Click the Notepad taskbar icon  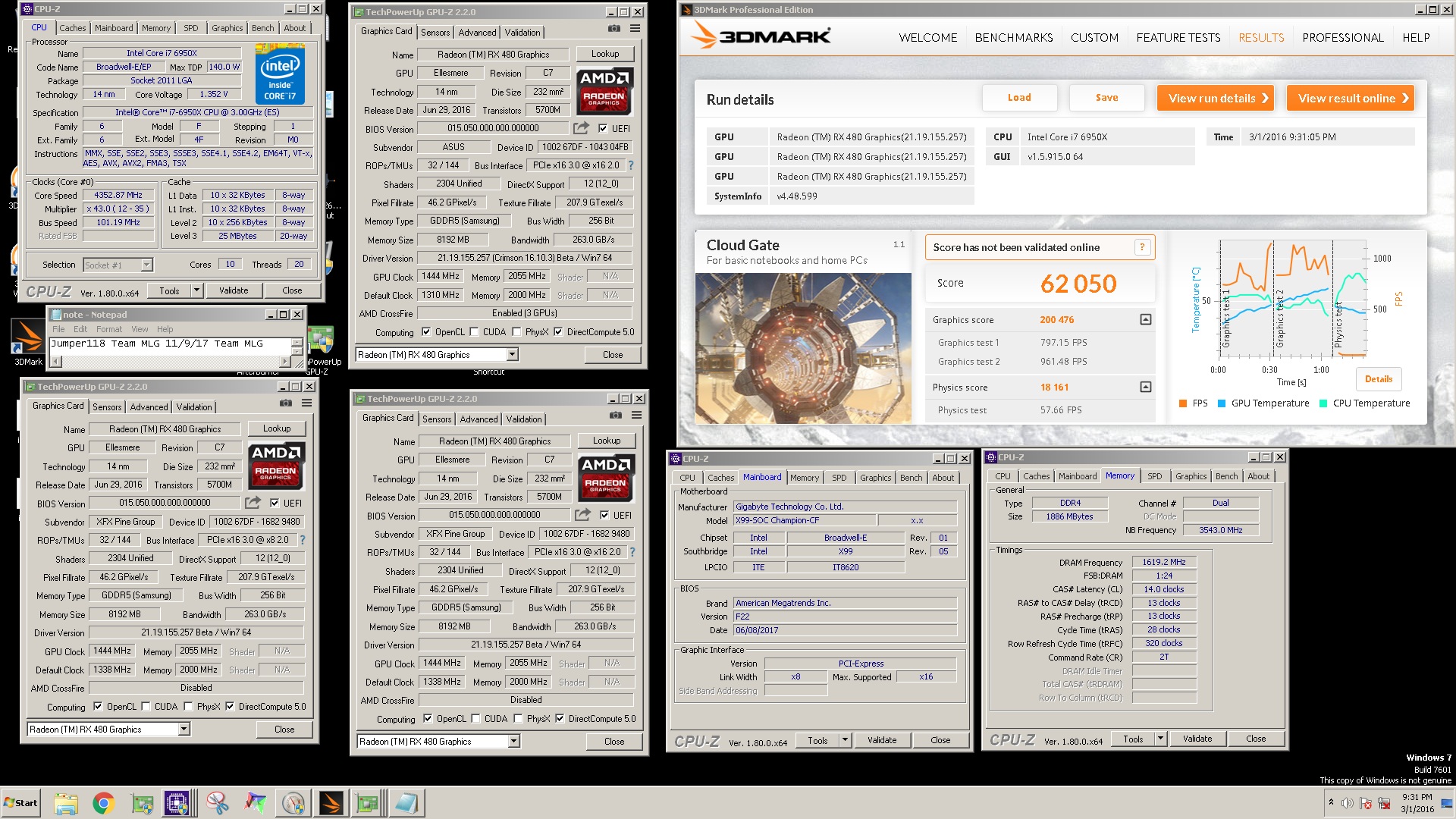pos(406,803)
